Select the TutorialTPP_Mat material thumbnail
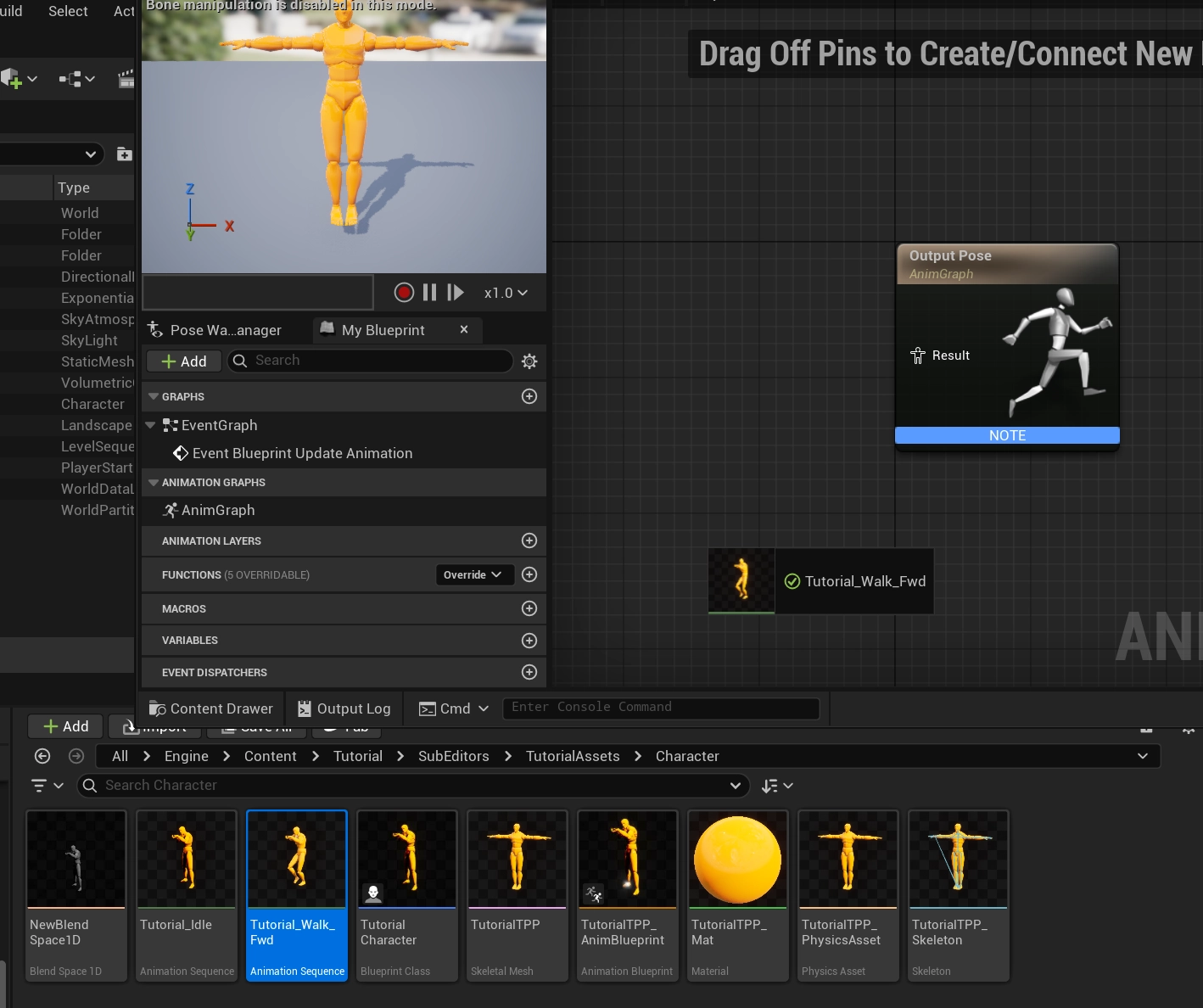Image resolution: width=1203 pixels, height=1008 pixels. tap(737, 860)
